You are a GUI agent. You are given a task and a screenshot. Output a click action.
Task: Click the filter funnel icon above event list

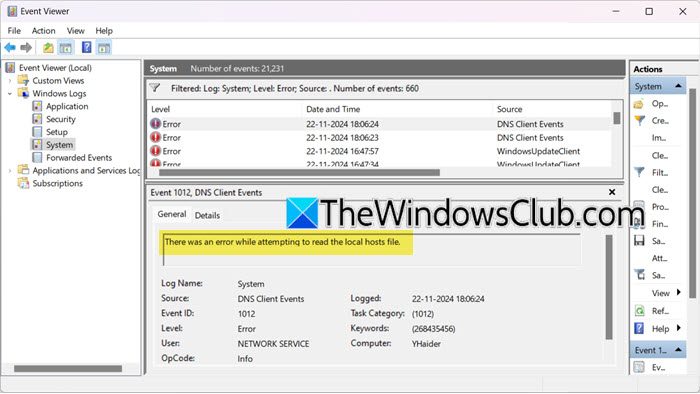(x=155, y=88)
